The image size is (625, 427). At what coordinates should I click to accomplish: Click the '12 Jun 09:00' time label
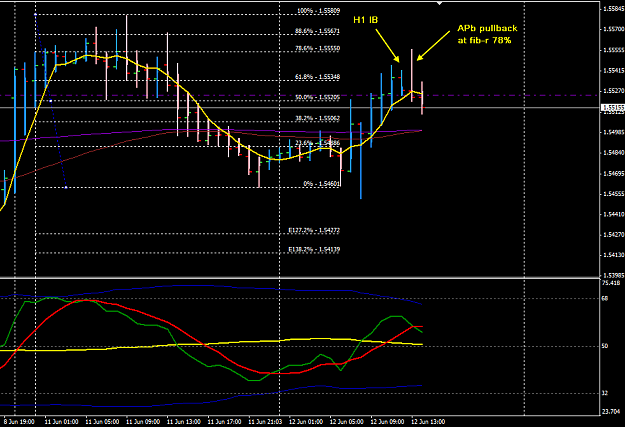click(x=387, y=422)
